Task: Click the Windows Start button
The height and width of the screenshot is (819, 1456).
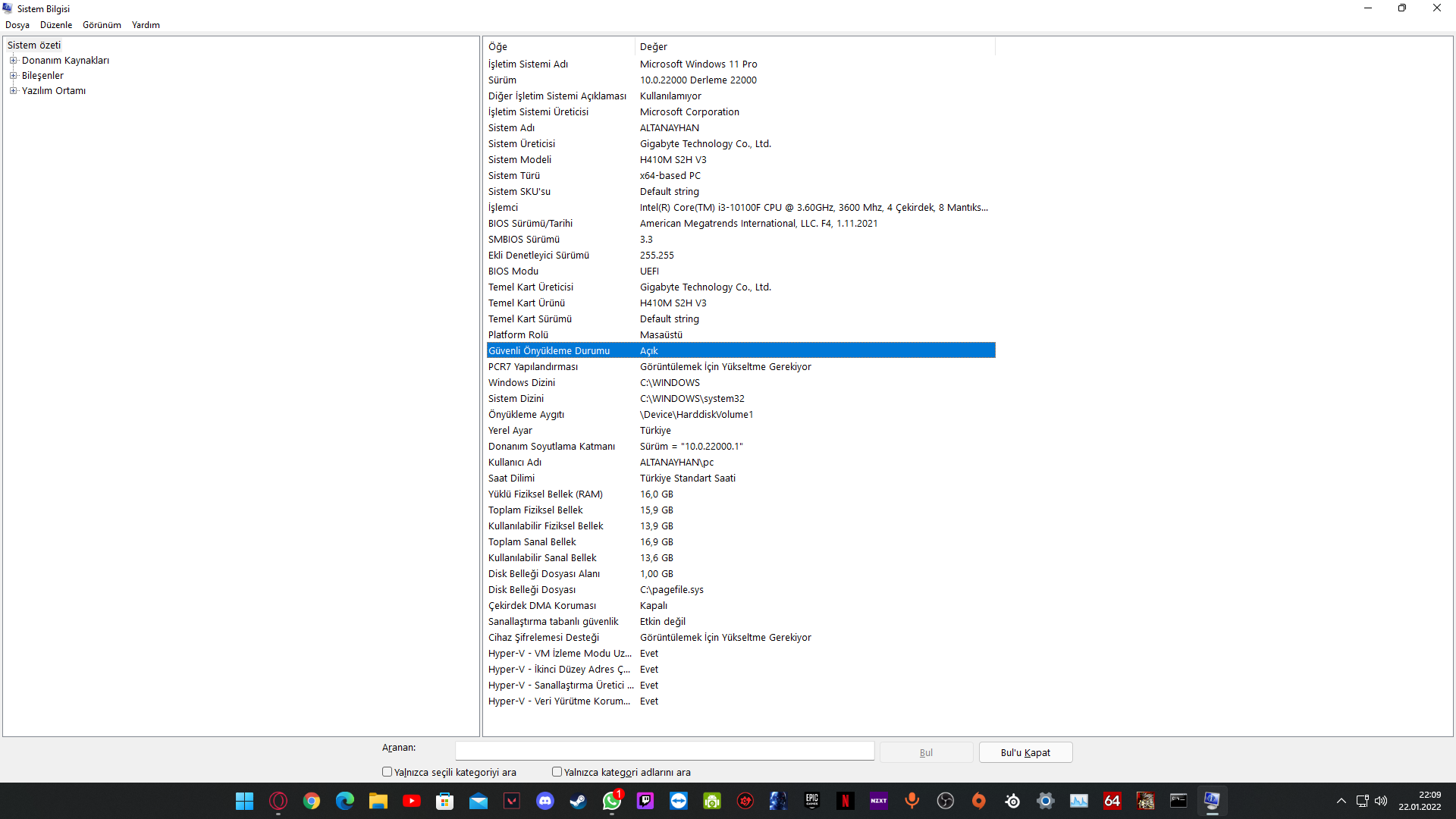Action: point(244,801)
